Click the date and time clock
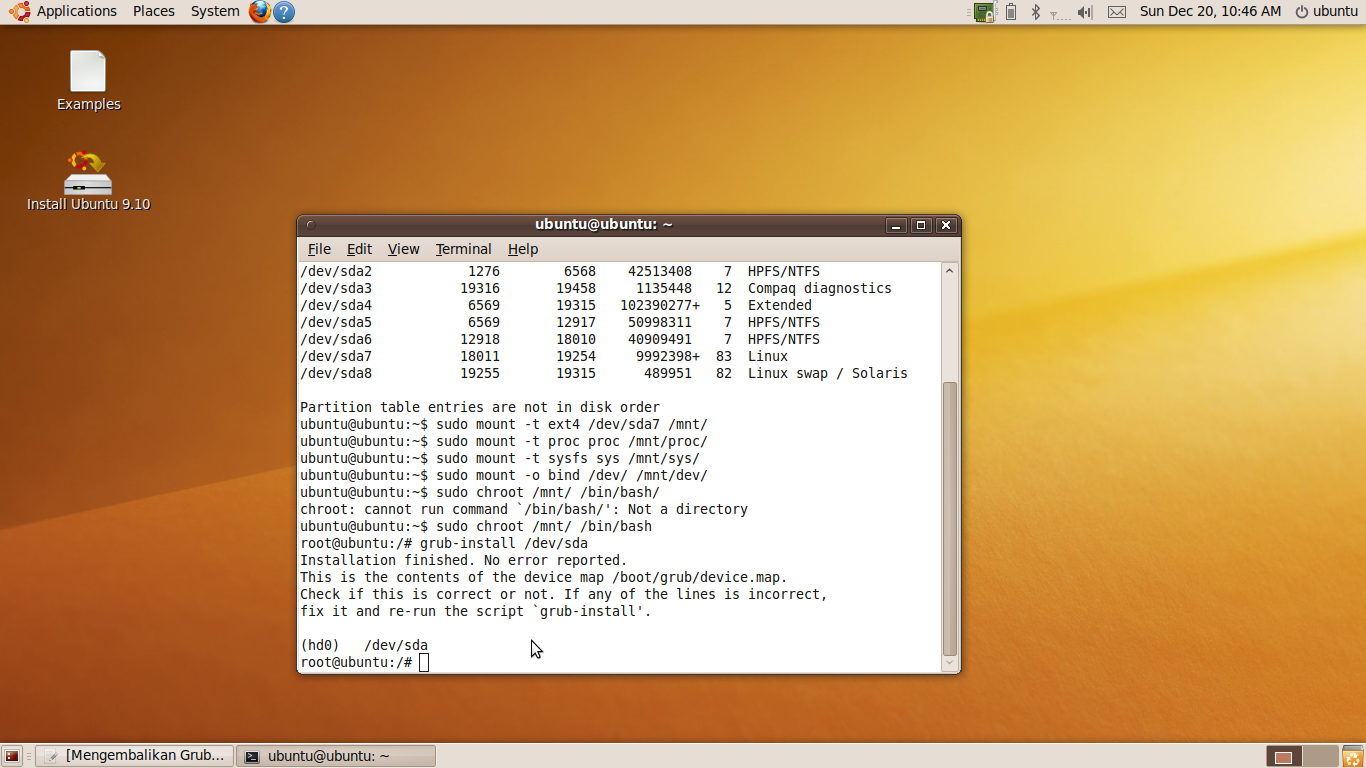The width and height of the screenshot is (1366, 768). [1210, 11]
